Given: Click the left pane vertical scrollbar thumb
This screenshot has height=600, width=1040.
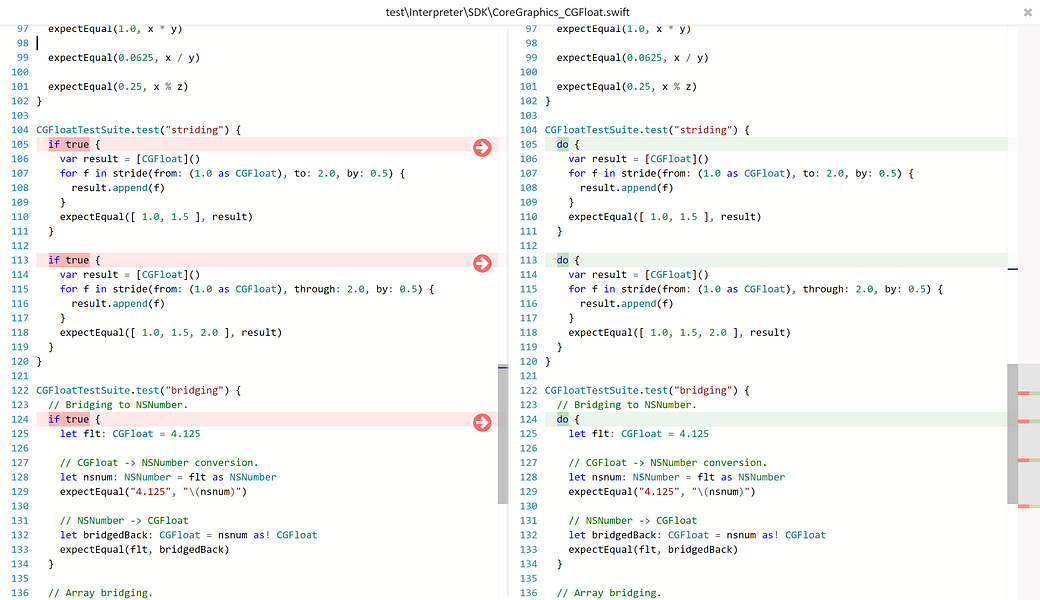Looking at the screenshot, I should [x=503, y=434].
